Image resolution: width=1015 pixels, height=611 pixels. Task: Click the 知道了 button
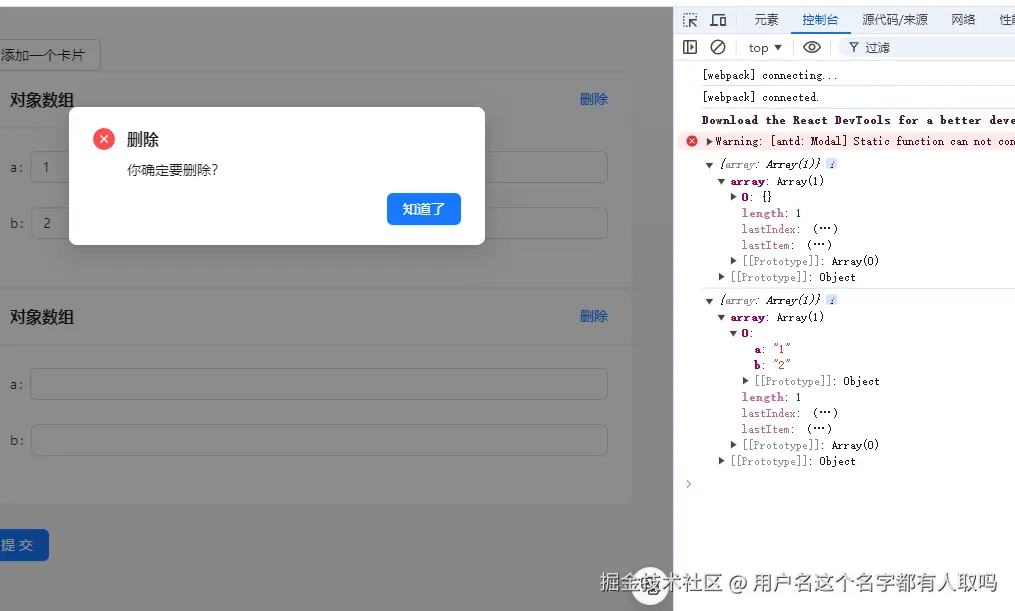pos(423,209)
